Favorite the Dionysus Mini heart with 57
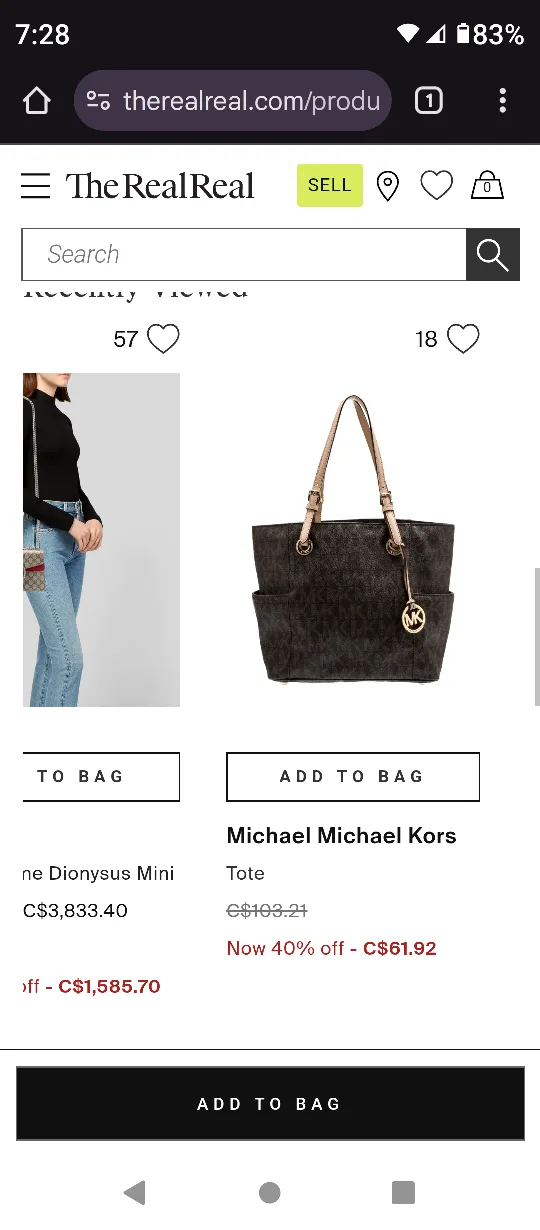This screenshot has width=540, height=1230. click(163, 339)
